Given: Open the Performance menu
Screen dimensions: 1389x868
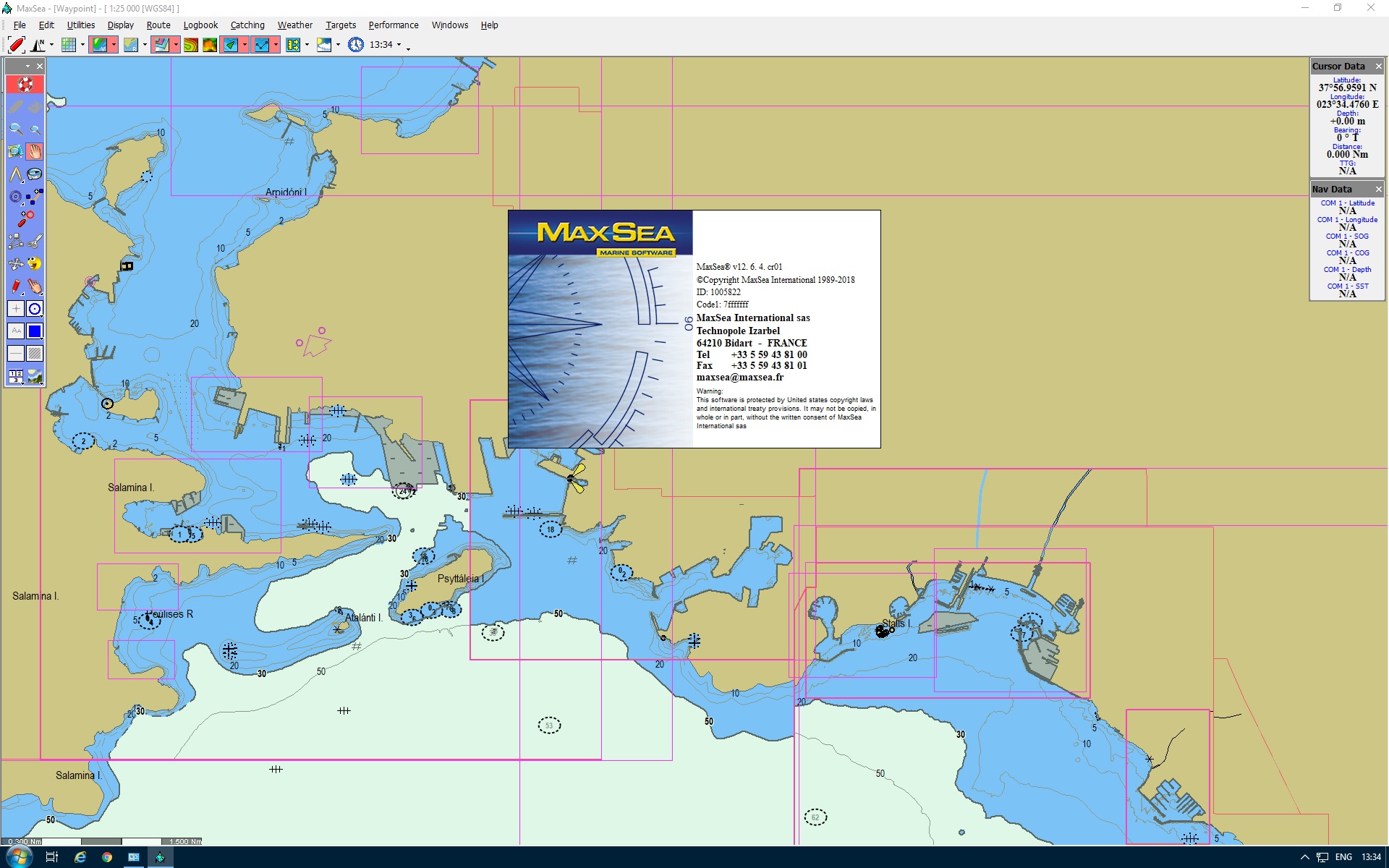Looking at the screenshot, I should (x=393, y=25).
